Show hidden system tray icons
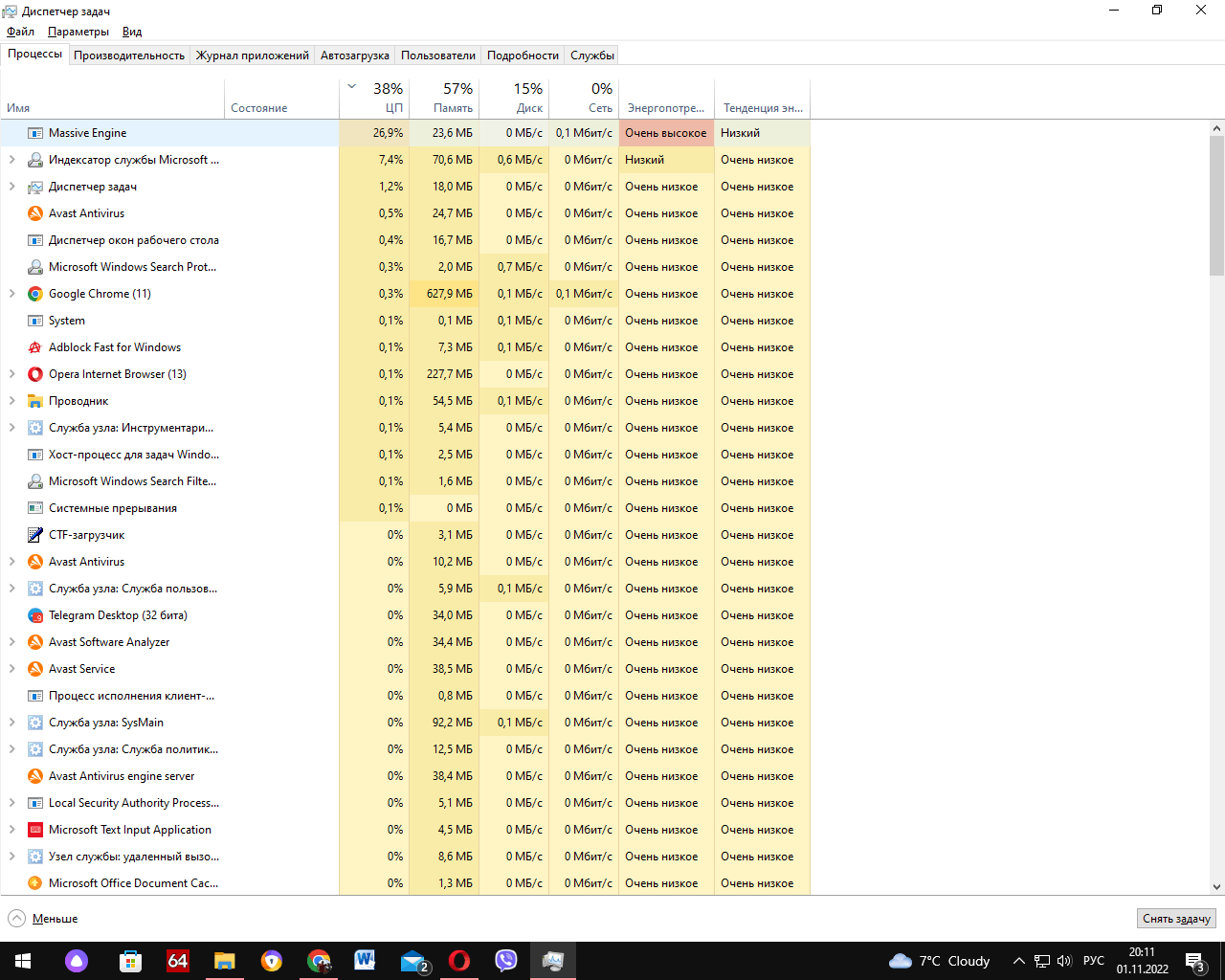The height and width of the screenshot is (980, 1225). (x=1019, y=961)
